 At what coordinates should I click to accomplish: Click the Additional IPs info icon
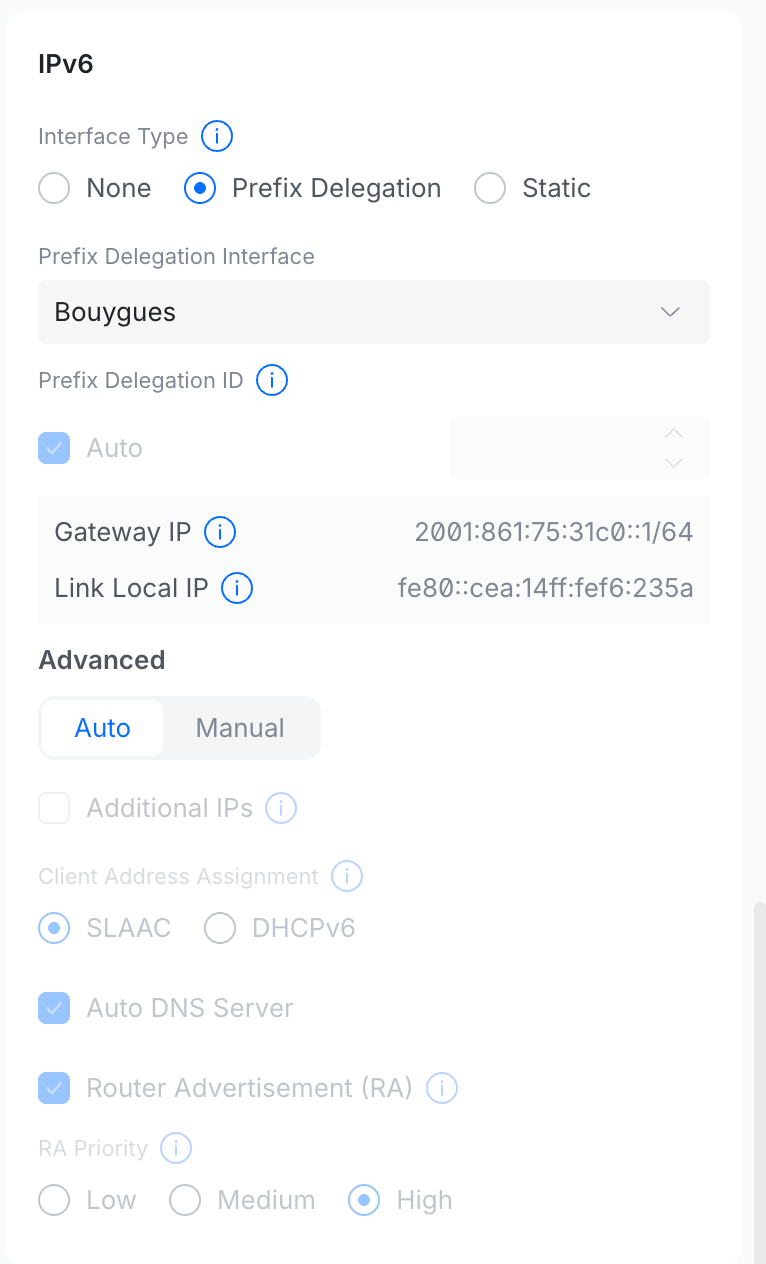click(281, 808)
